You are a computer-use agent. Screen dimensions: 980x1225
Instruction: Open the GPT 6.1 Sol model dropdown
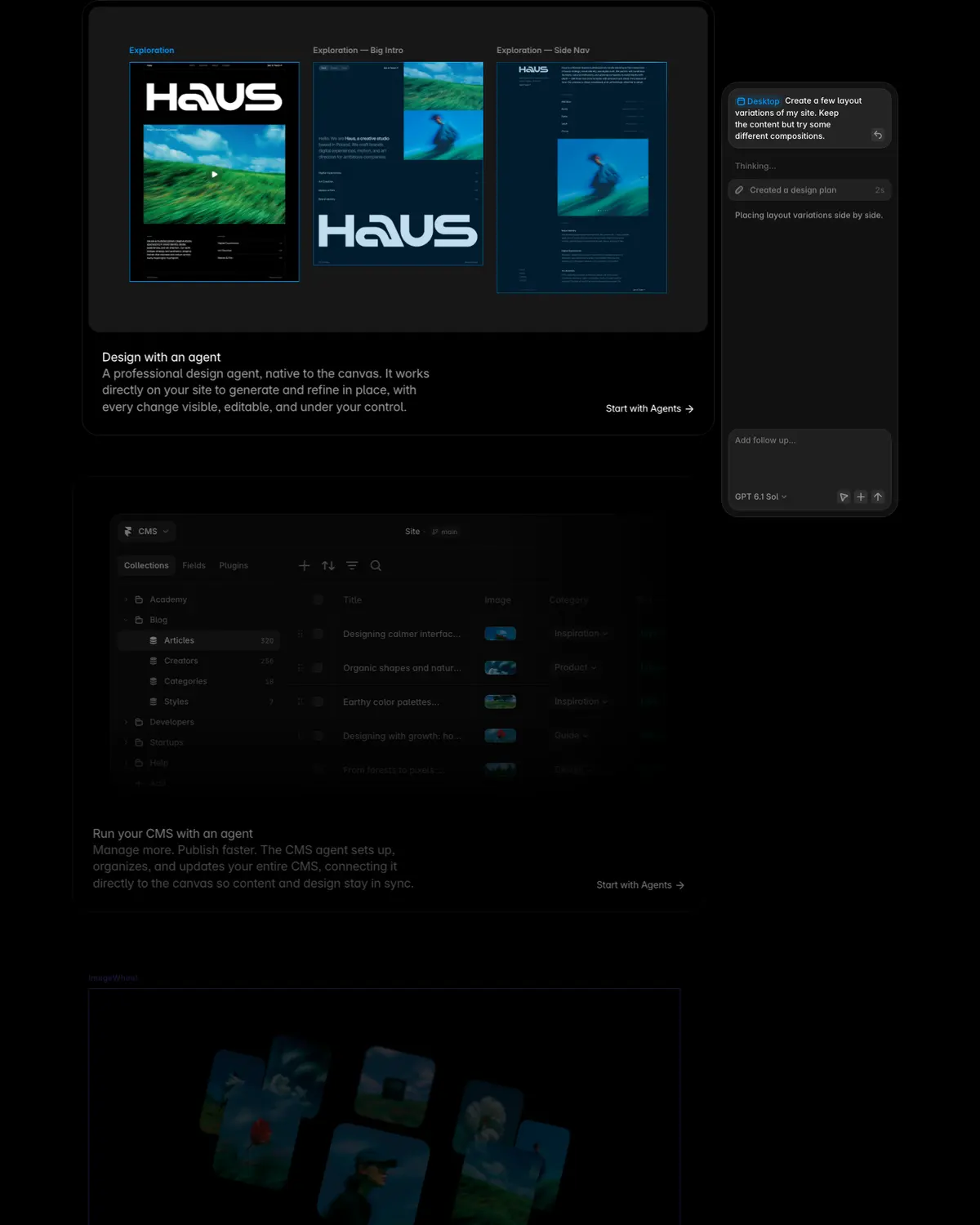click(760, 497)
